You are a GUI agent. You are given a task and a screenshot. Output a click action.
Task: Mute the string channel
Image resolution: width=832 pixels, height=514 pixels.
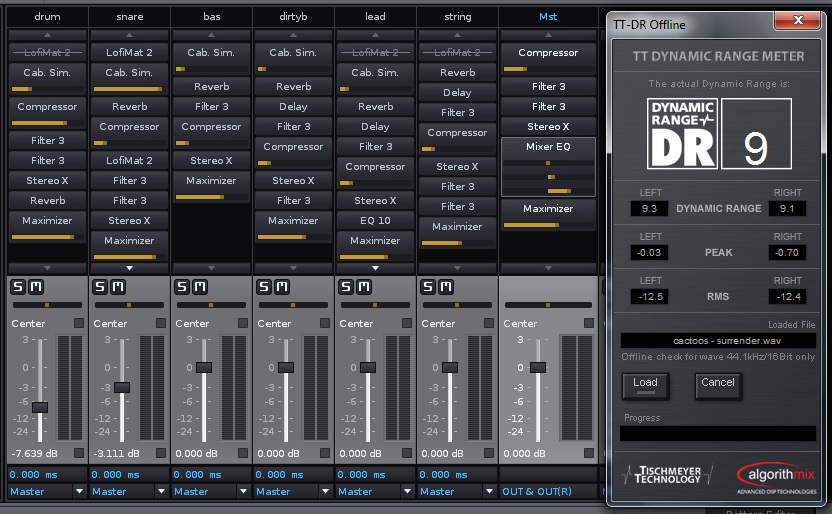point(446,287)
